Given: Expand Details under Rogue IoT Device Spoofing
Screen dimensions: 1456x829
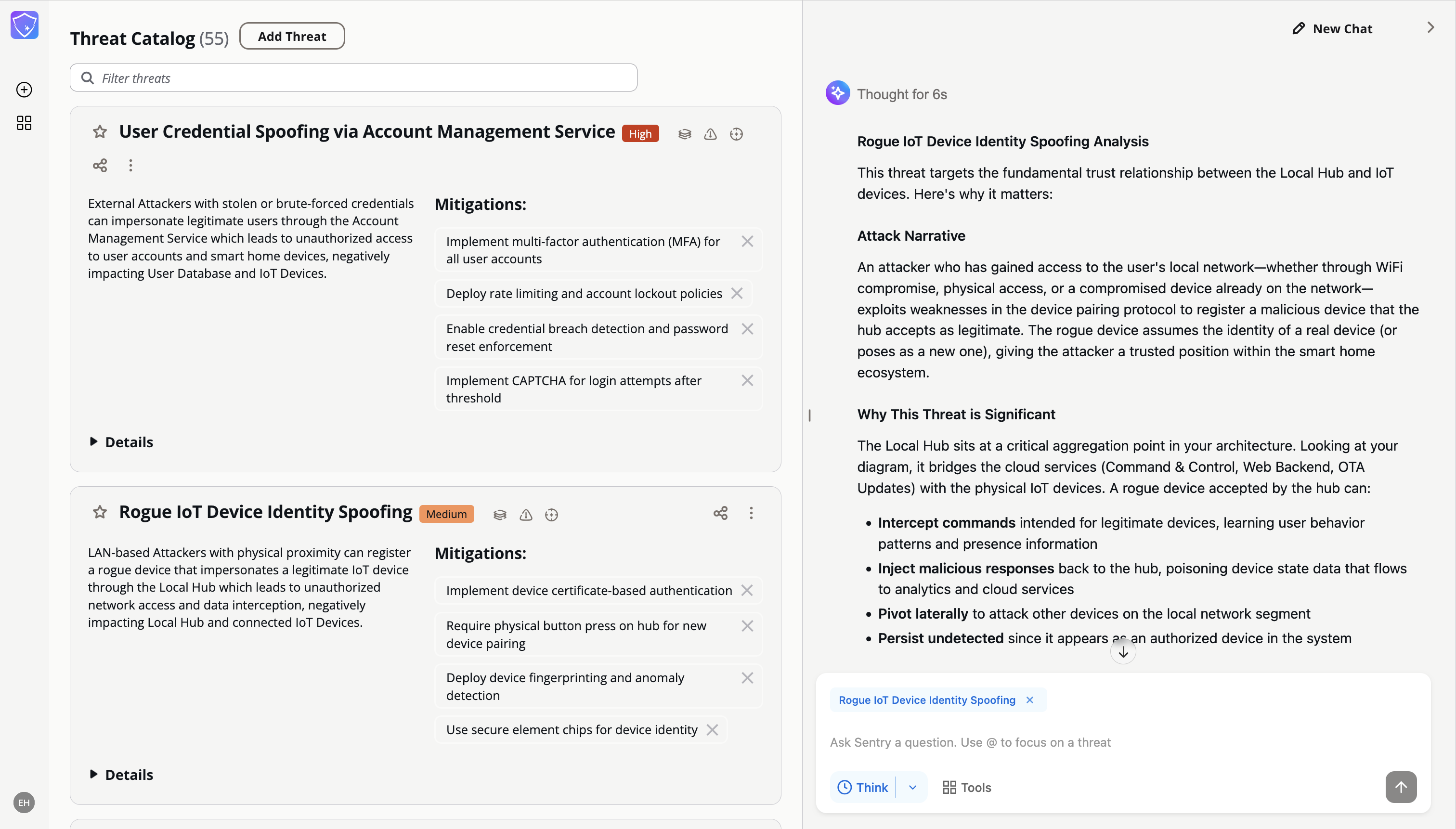Looking at the screenshot, I should tap(121, 774).
